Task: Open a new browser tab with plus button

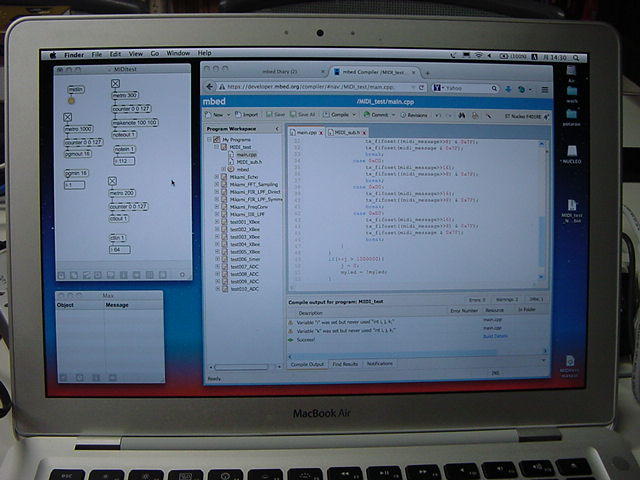Action: tap(427, 73)
